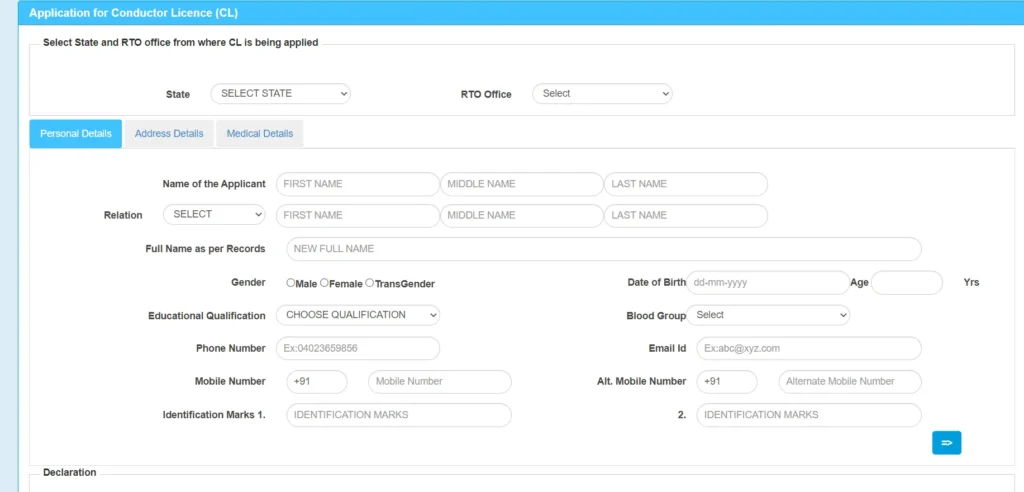Switch to the Address Details tab

click(169, 134)
